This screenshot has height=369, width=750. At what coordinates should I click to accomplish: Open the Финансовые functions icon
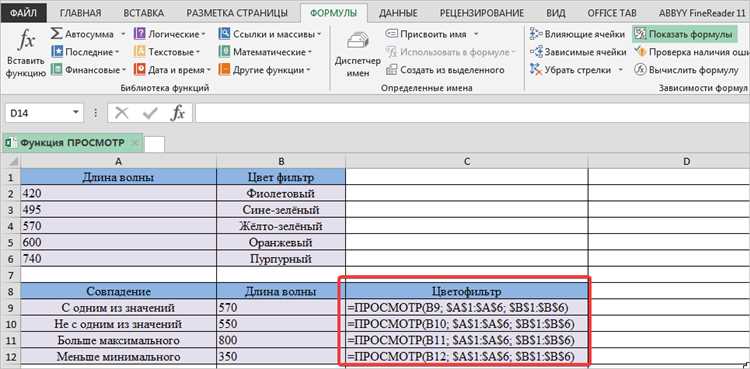point(56,70)
